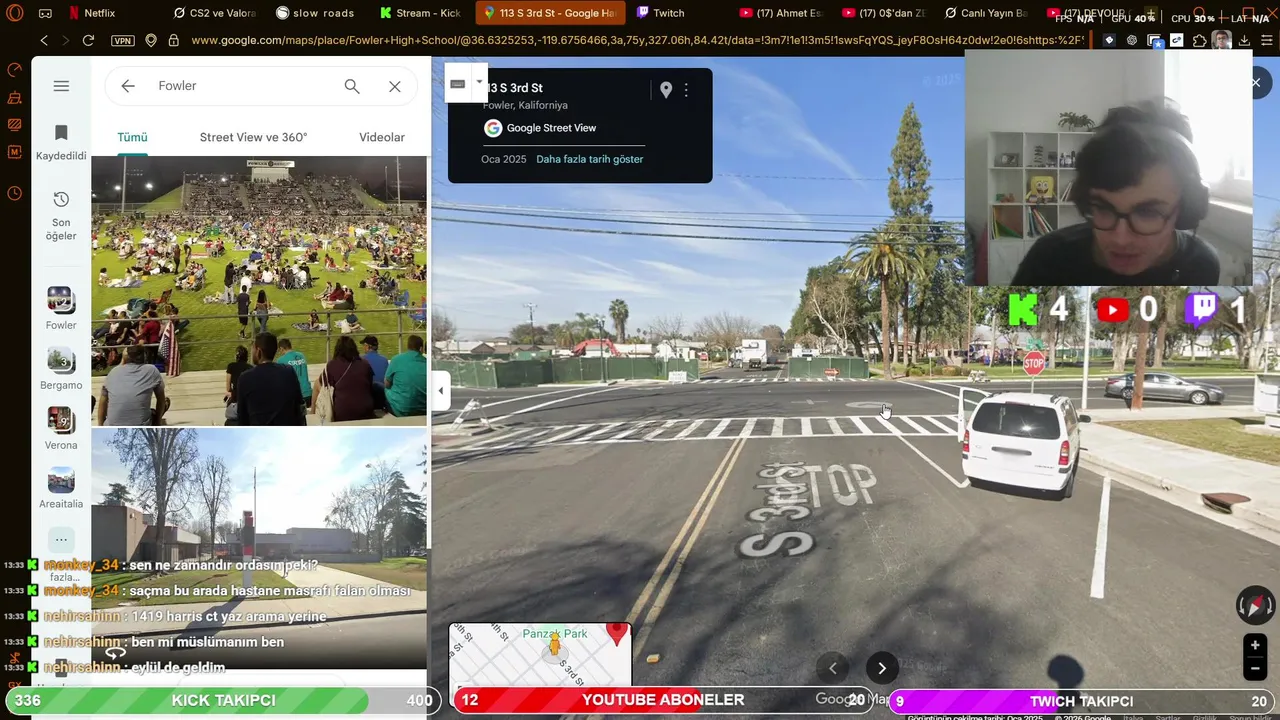
Task: Open the Opera sidebar history clock icon
Action: point(14,193)
